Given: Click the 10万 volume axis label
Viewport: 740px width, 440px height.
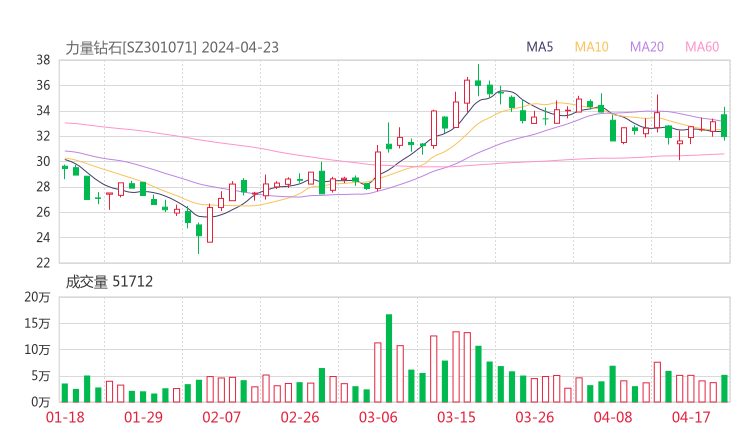Looking at the screenshot, I should point(37,350).
